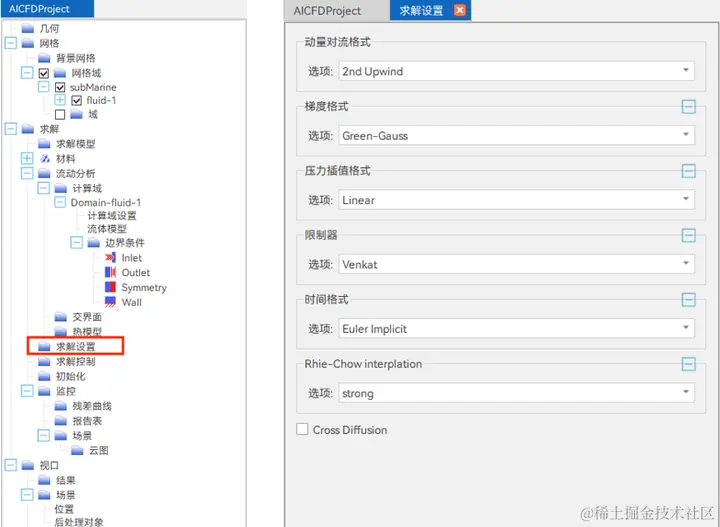This screenshot has width=720, height=527.
Task: Click the 报告表 folder icon
Action: point(61,420)
